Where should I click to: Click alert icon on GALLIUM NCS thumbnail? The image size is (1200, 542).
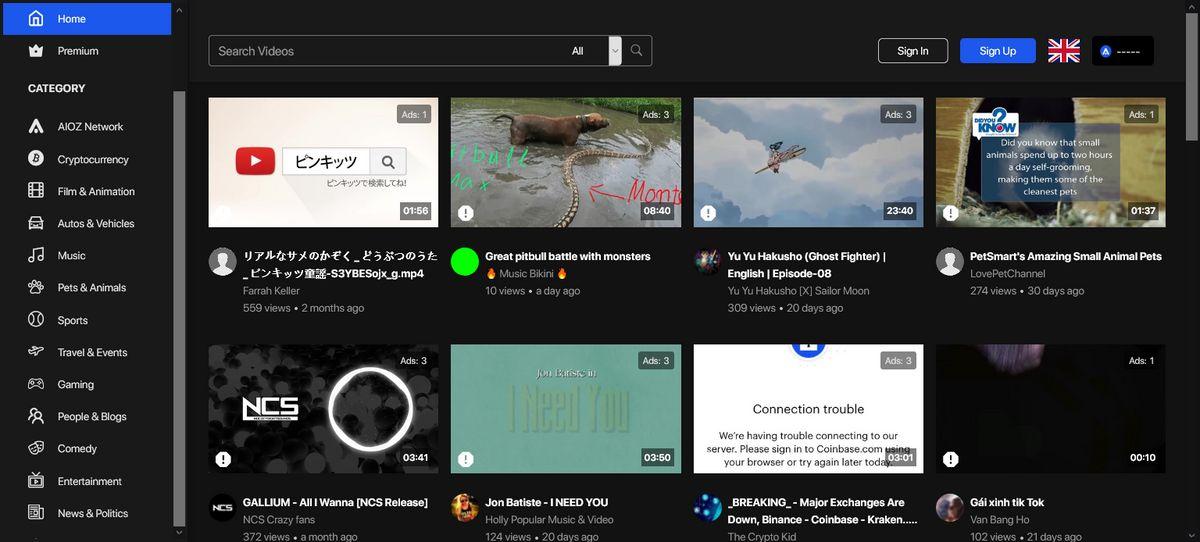pos(223,459)
